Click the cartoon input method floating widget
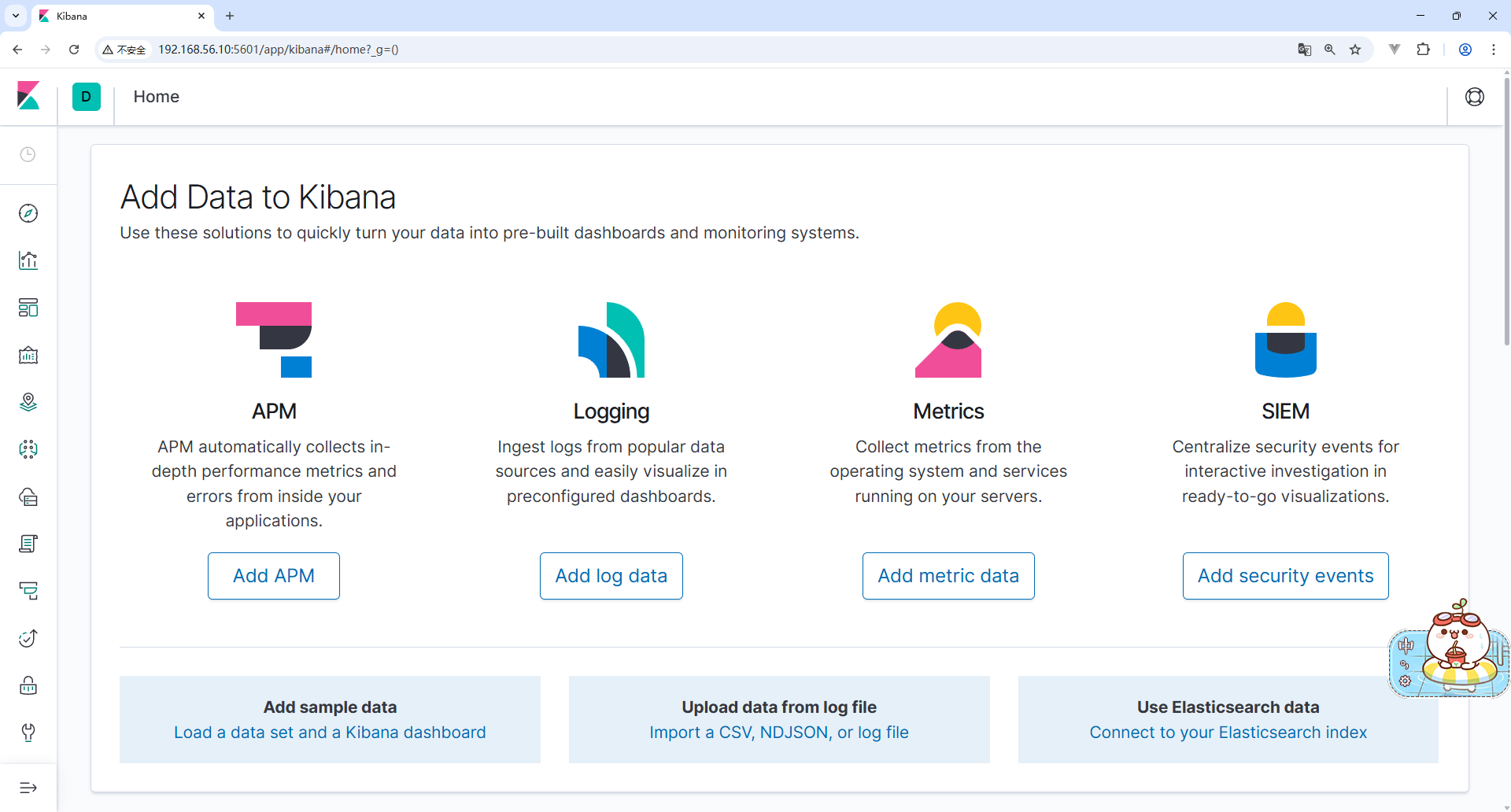 pyautogui.click(x=1449, y=649)
